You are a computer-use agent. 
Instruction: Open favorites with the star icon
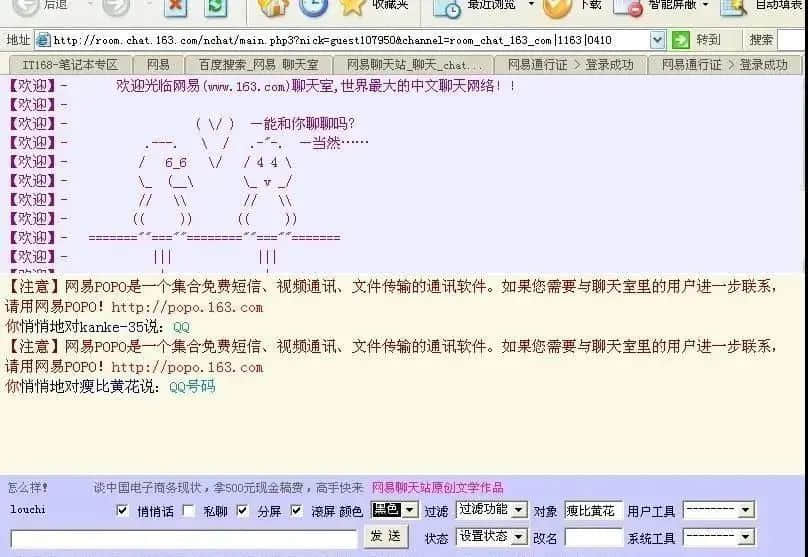coord(353,8)
